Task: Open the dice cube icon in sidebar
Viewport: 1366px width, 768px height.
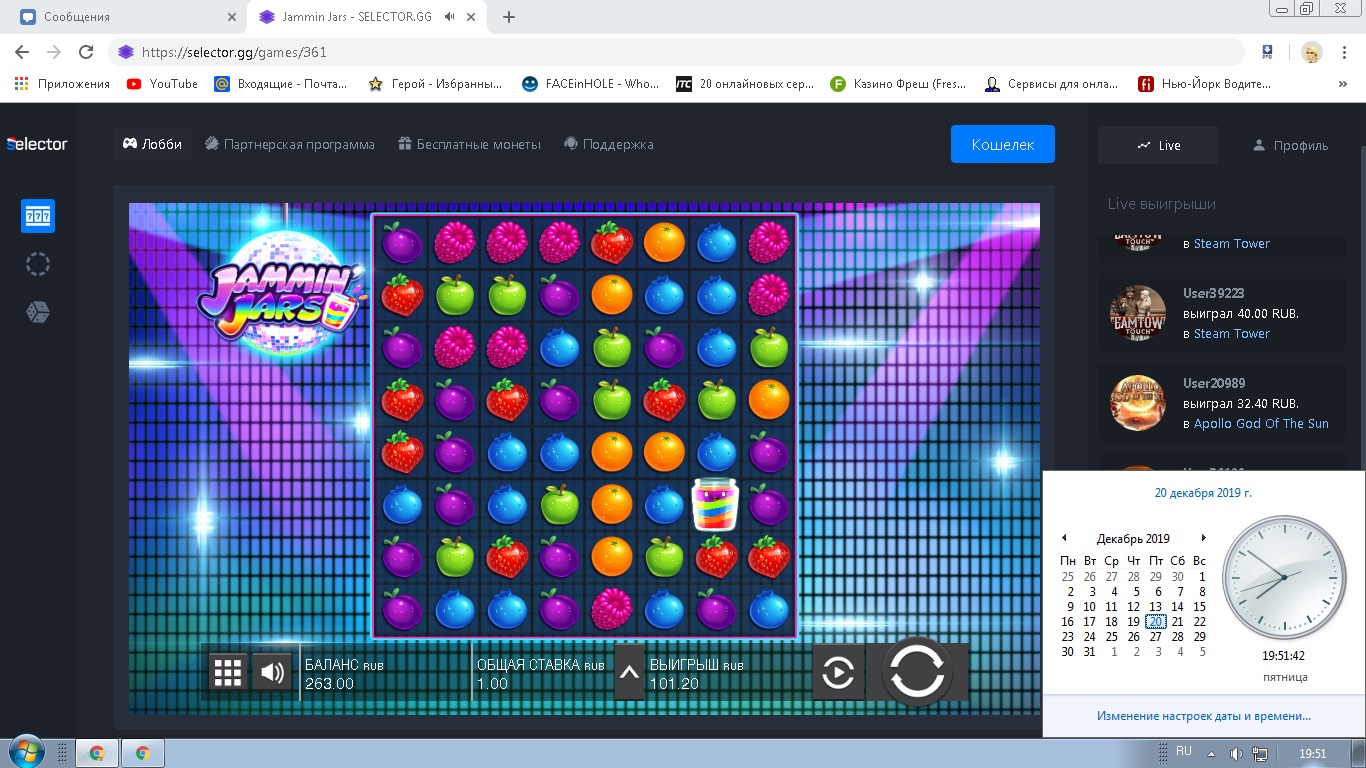Action: pyautogui.click(x=38, y=313)
